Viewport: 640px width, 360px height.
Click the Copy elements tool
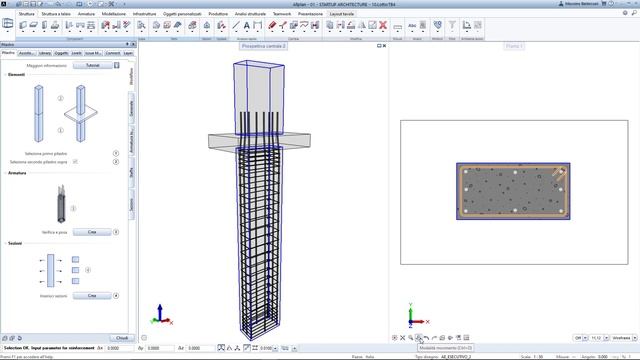click(x=330, y=25)
